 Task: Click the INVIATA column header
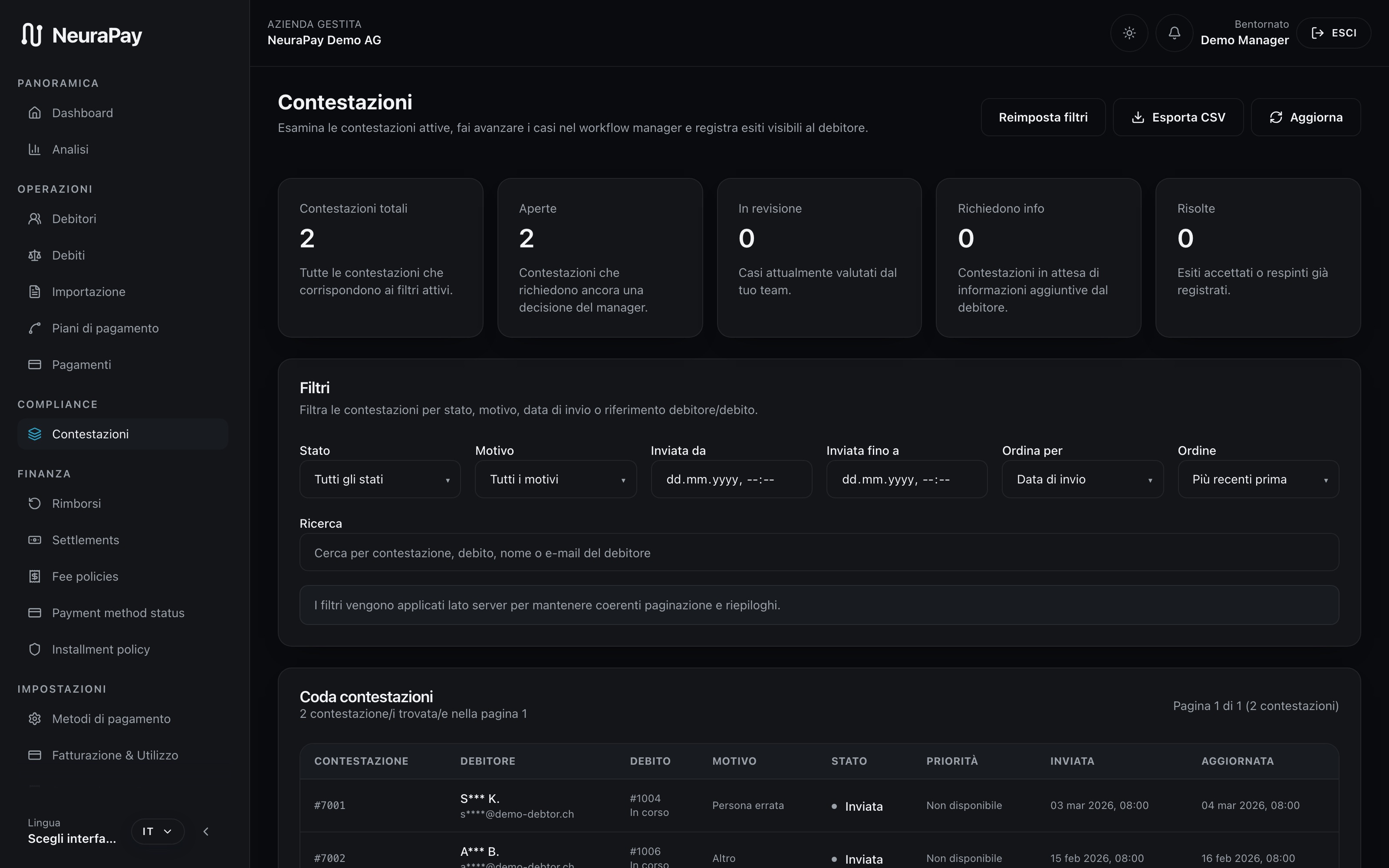pos(1072,761)
